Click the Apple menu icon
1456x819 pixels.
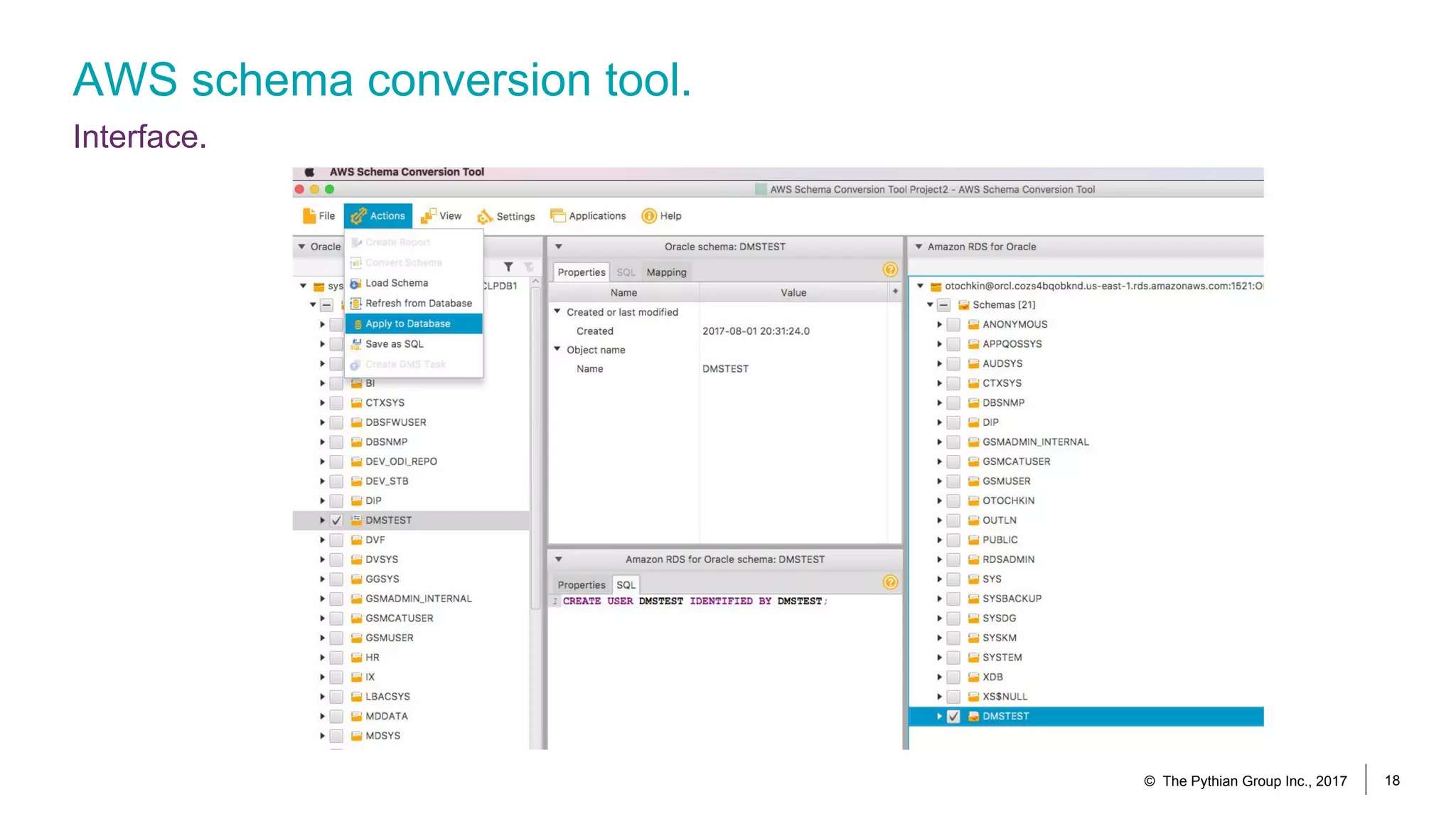(x=309, y=172)
